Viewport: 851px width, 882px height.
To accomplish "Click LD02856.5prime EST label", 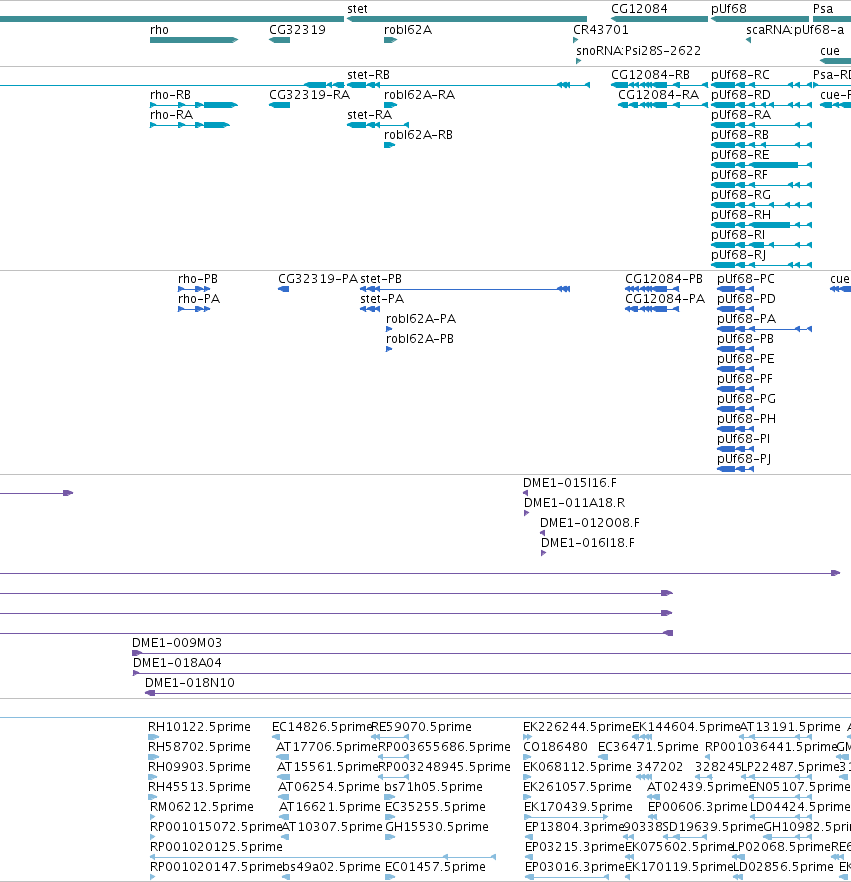I will coord(783,867).
